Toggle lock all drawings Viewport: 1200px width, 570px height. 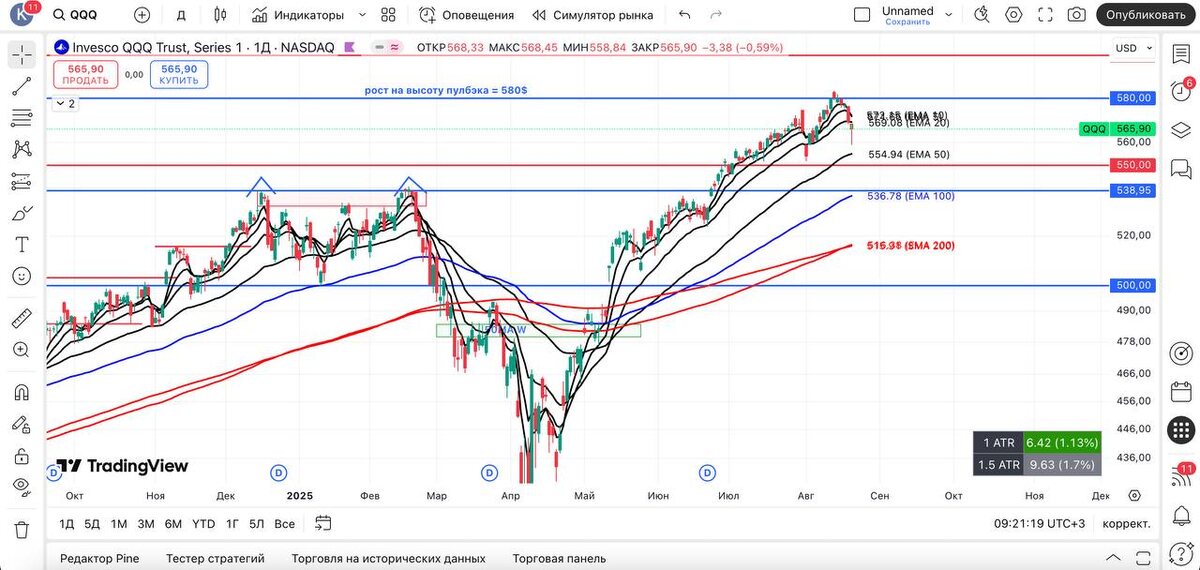[x=22, y=456]
